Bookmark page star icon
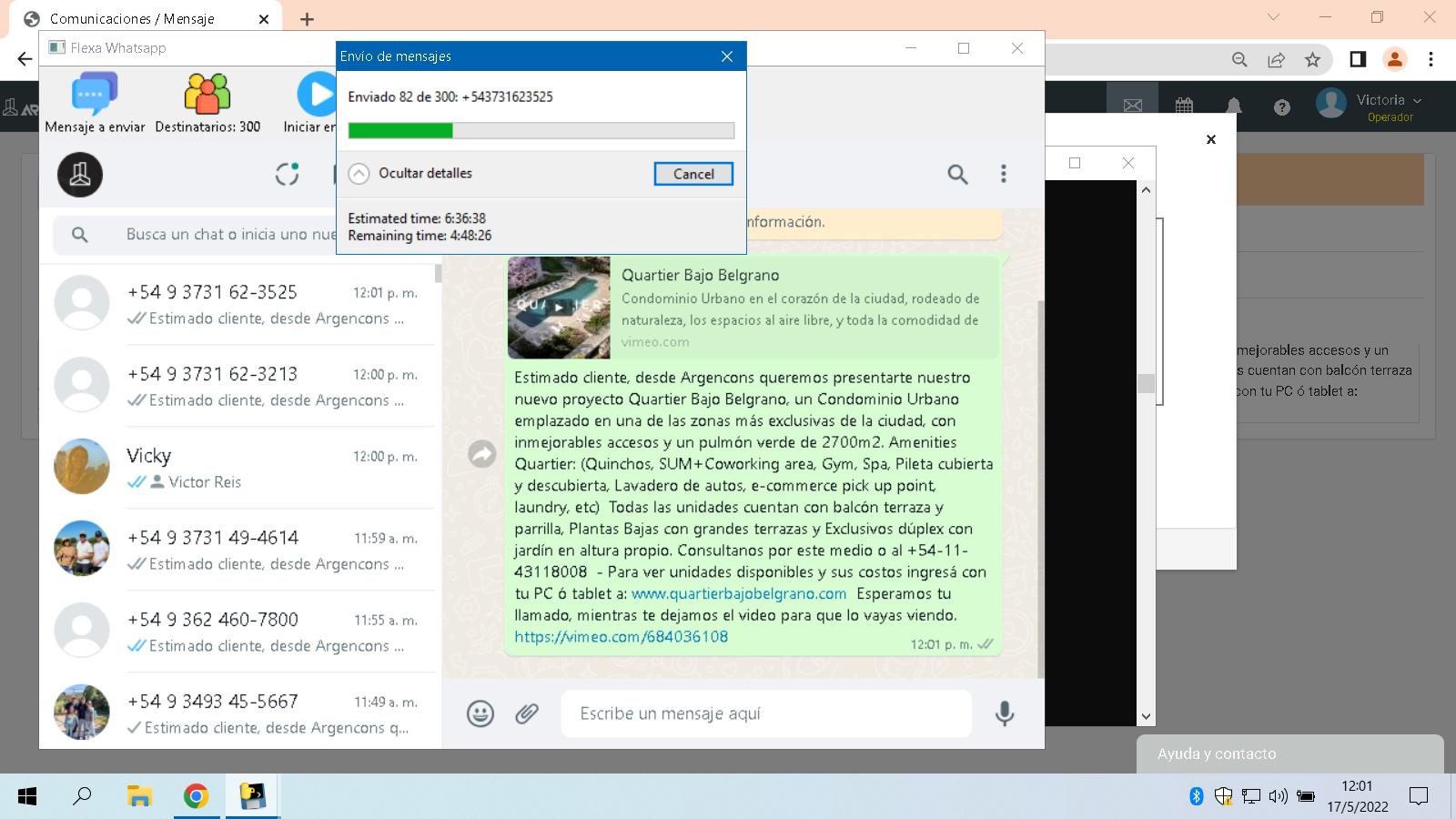1456x819 pixels. pos(1312,59)
